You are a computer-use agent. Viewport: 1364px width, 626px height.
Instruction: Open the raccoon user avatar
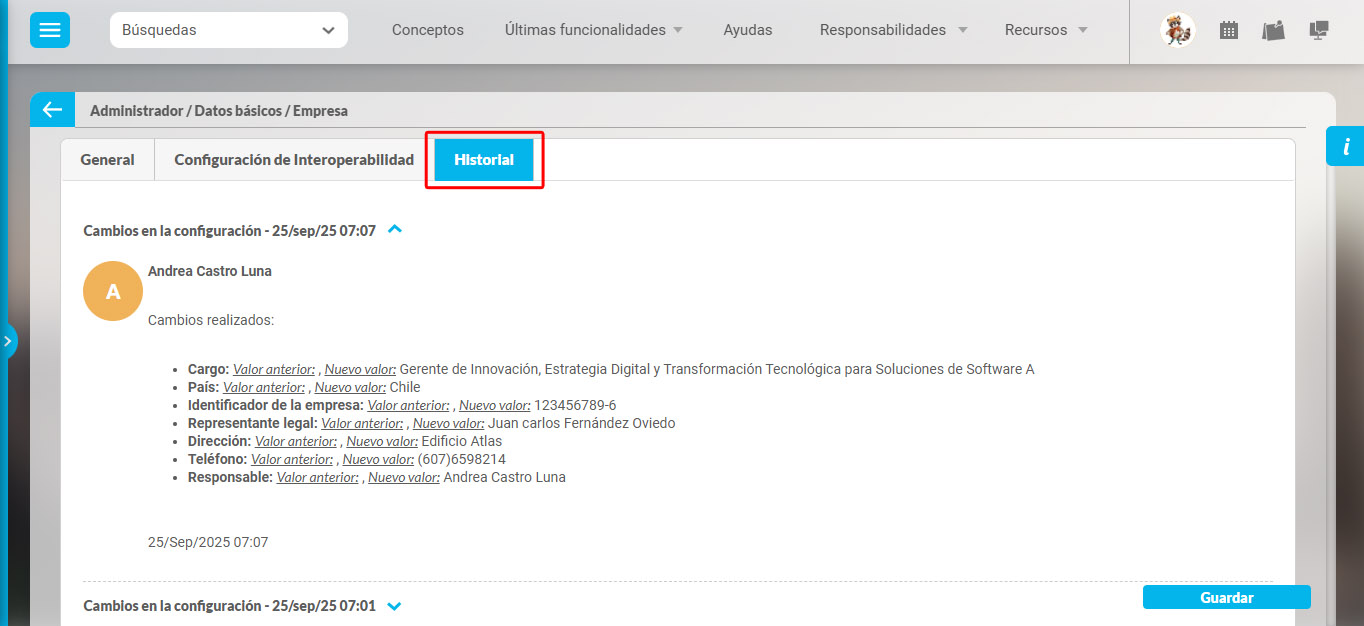(x=1177, y=30)
